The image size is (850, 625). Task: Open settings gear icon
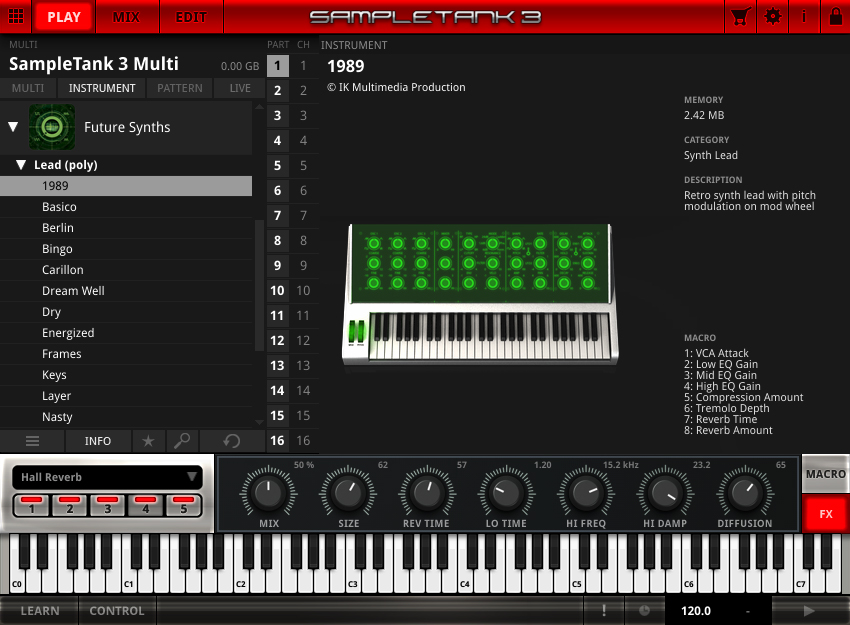coord(772,17)
